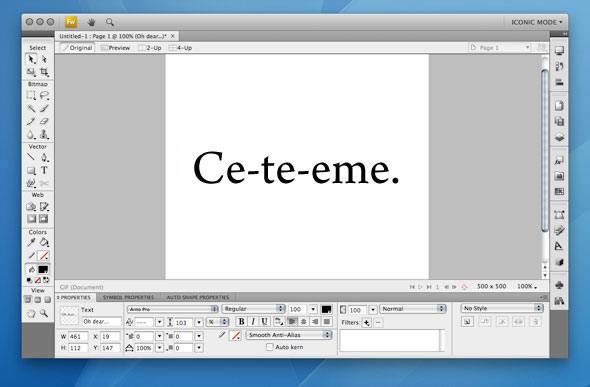This screenshot has height=387, width=590.
Task: Pick the Magic Wand tool
Action: pos(31,109)
